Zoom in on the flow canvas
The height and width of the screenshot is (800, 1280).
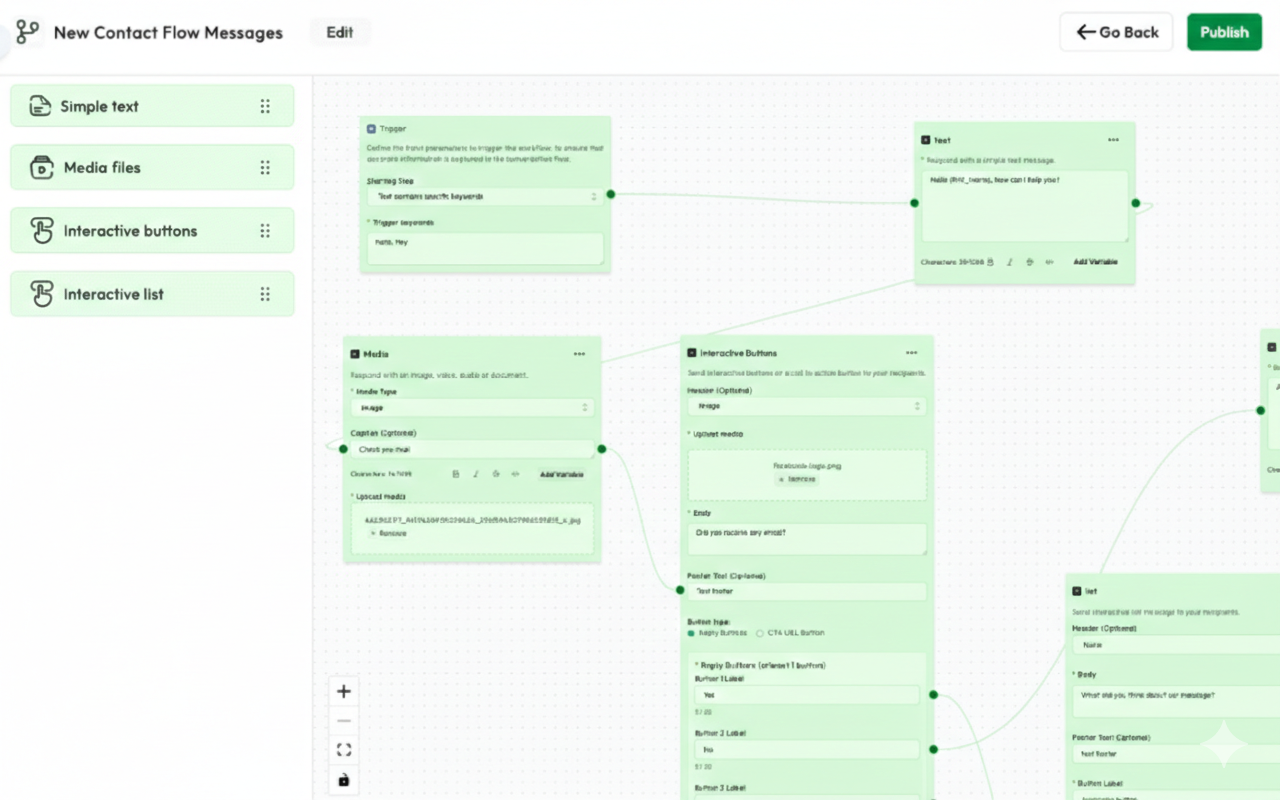(x=344, y=691)
